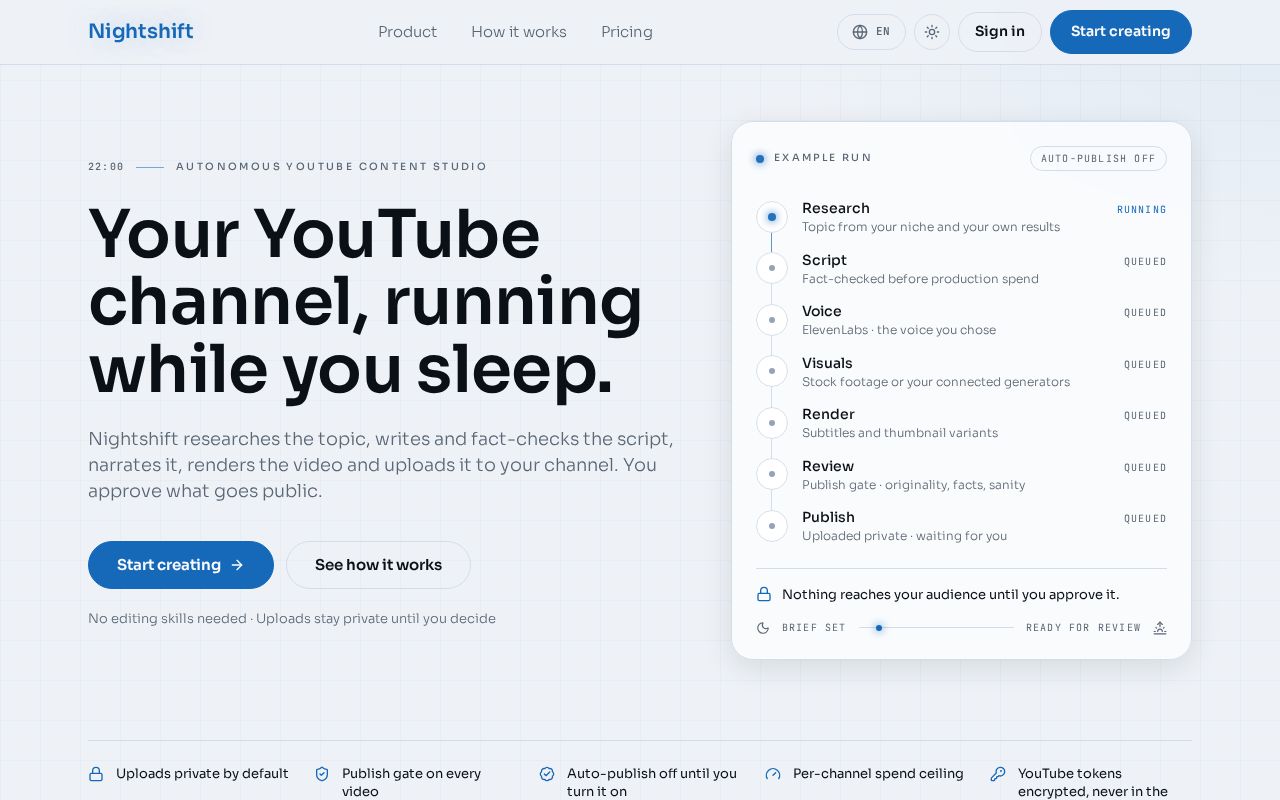
Task: Click 'Uploaded private · waiting for you' text
Action: tap(904, 536)
